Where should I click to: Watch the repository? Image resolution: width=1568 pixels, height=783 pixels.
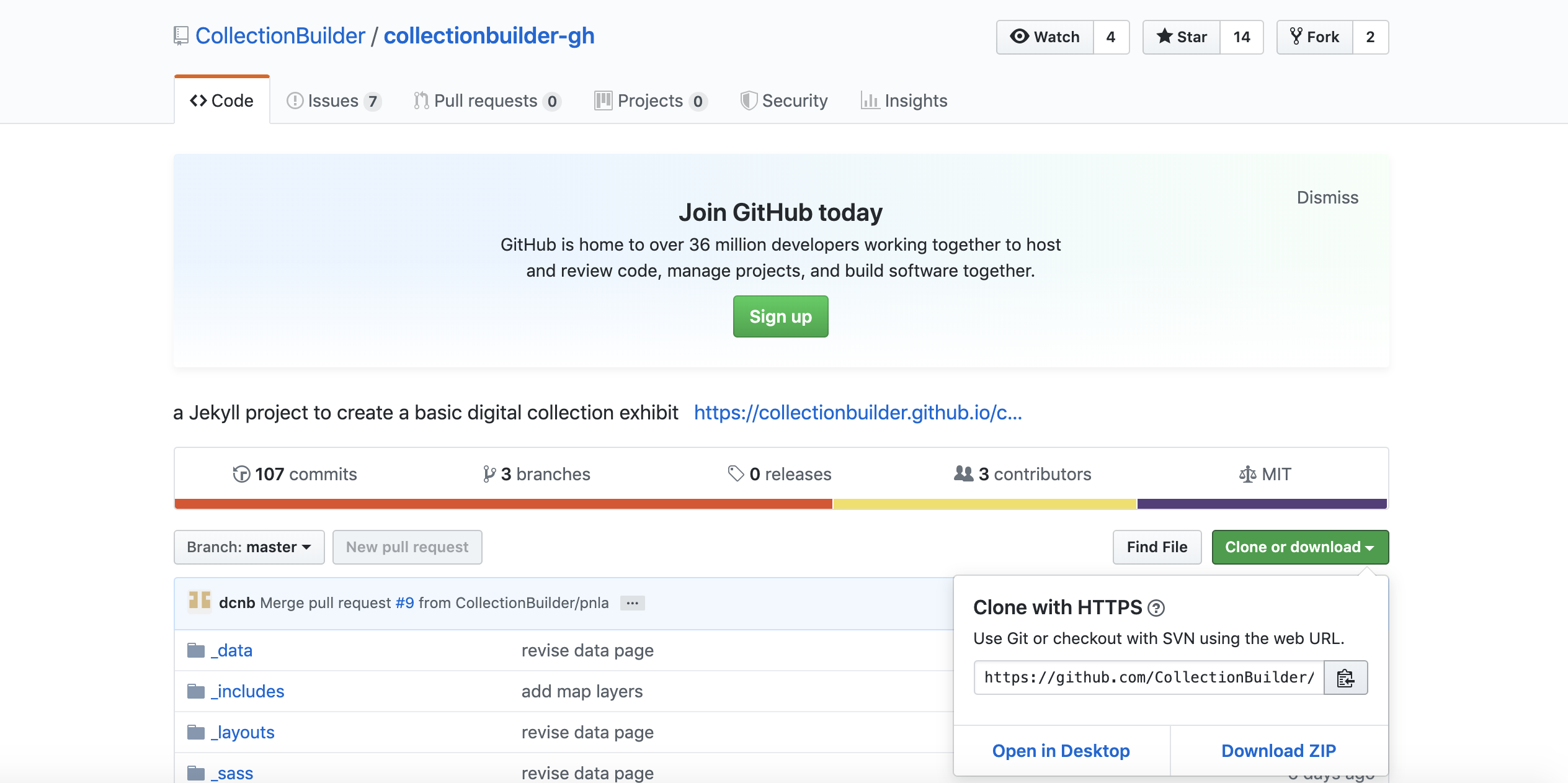tap(1046, 37)
